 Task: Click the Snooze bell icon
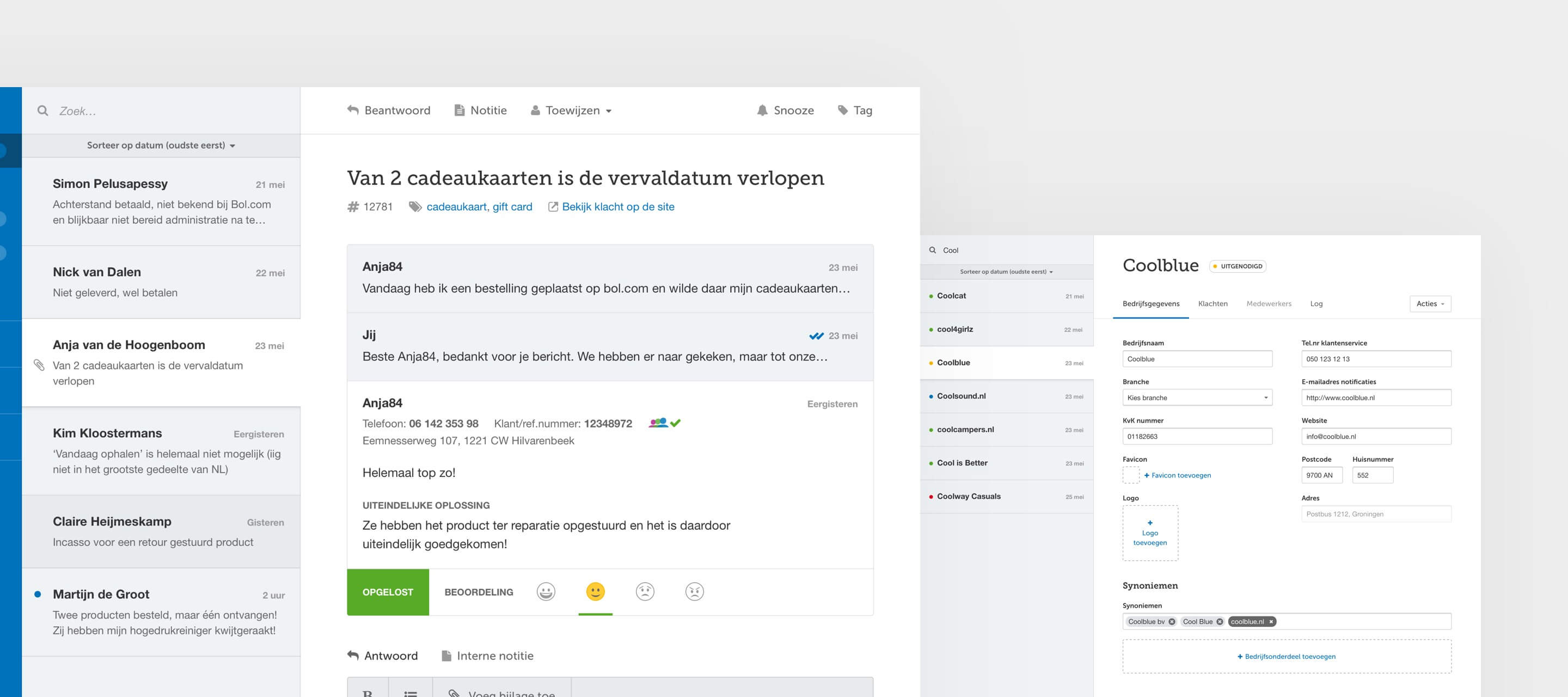click(762, 110)
